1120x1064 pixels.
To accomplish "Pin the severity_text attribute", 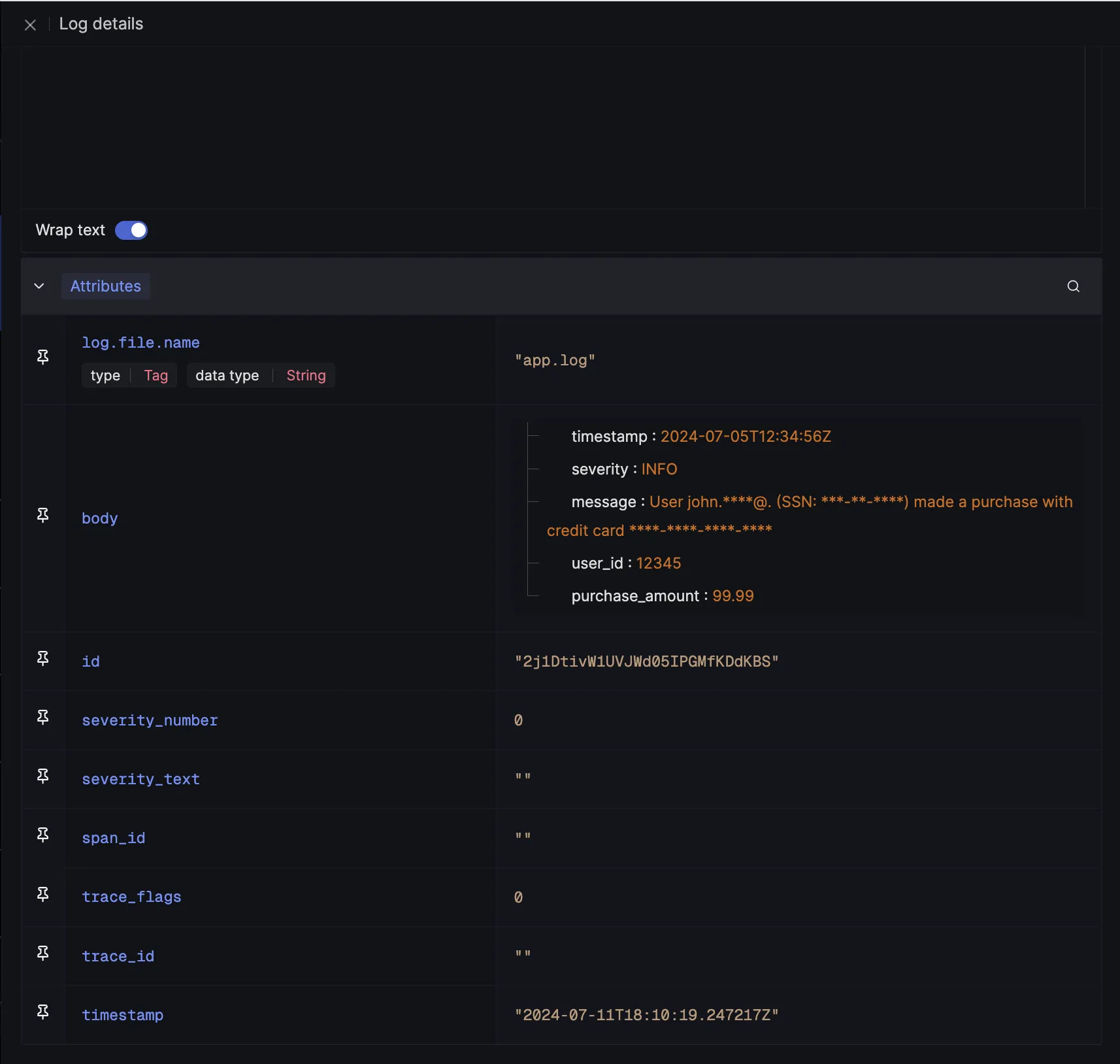I will click(43, 776).
